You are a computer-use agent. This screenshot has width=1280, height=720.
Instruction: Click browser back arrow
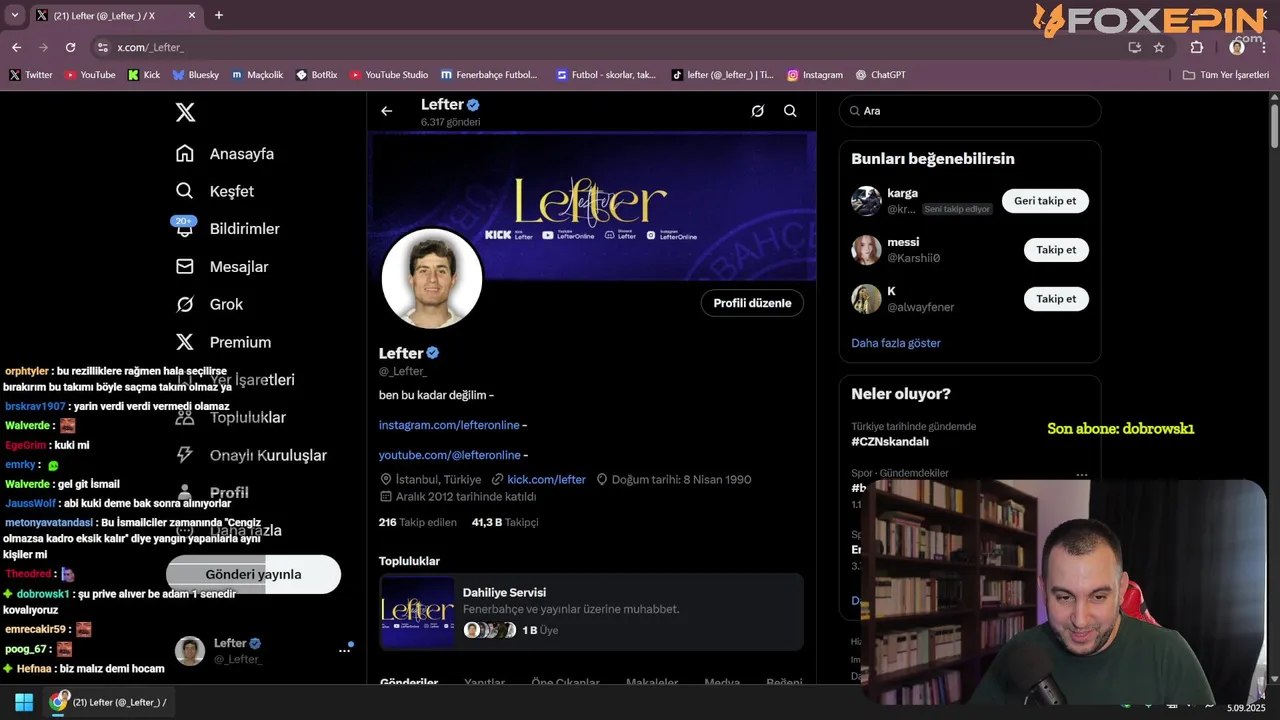(16, 47)
